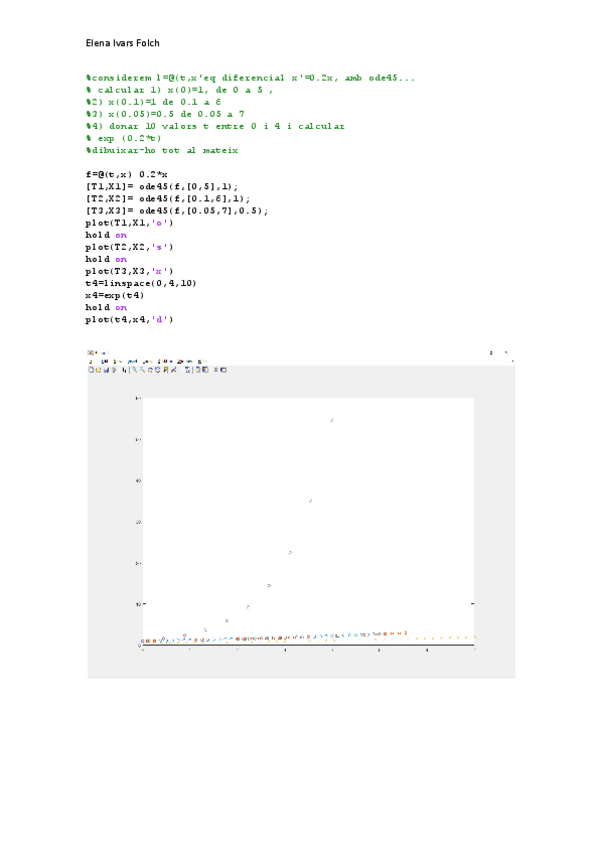Click the Insert Colorbar icon
The width and height of the screenshot is (600, 848).
point(198,370)
